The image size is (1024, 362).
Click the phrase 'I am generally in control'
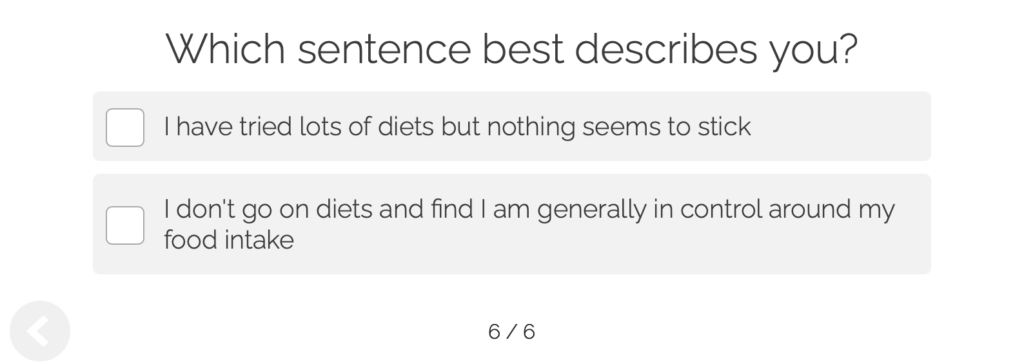(x=621, y=210)
